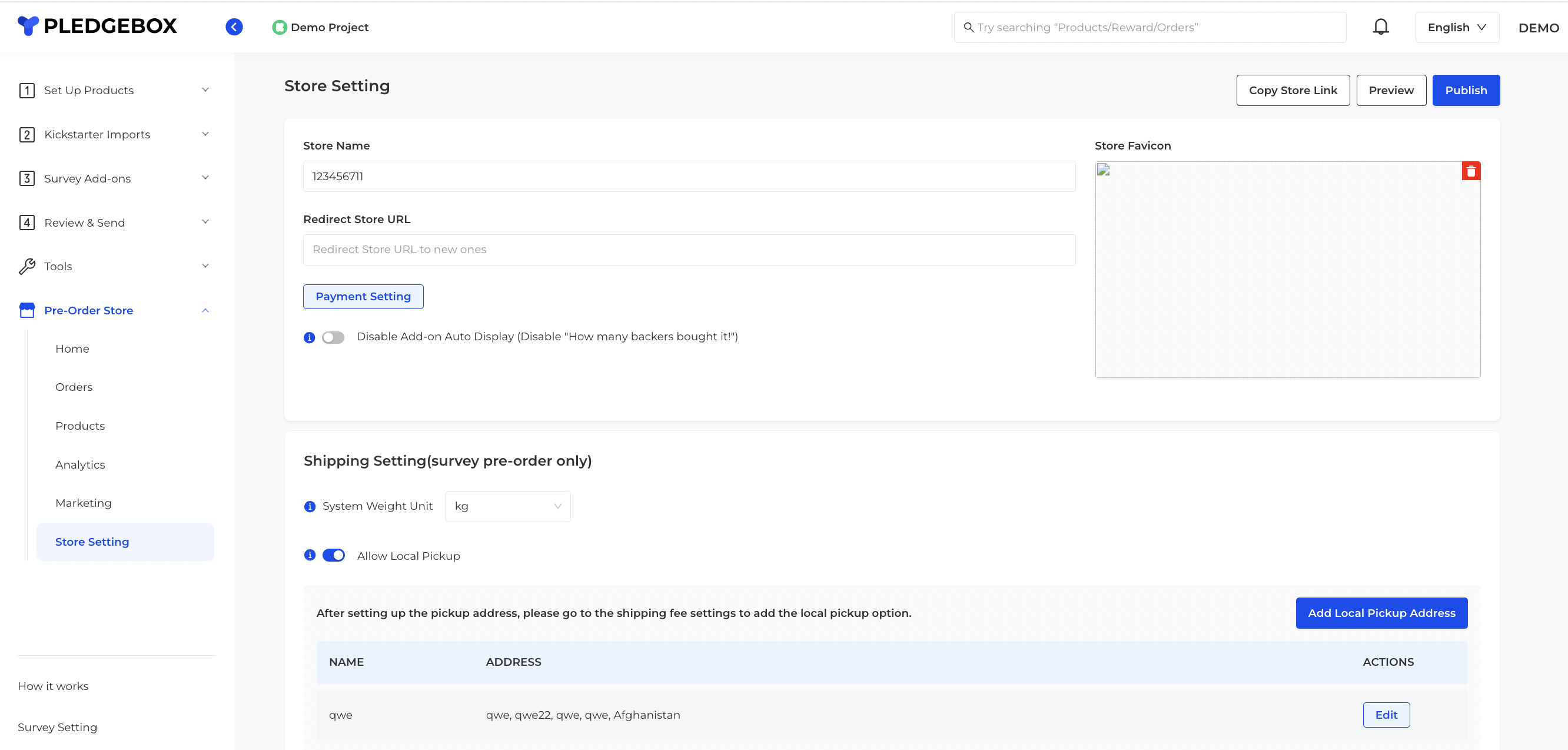
Task: Click the NAME column header
Action: [x=346, y=662]
